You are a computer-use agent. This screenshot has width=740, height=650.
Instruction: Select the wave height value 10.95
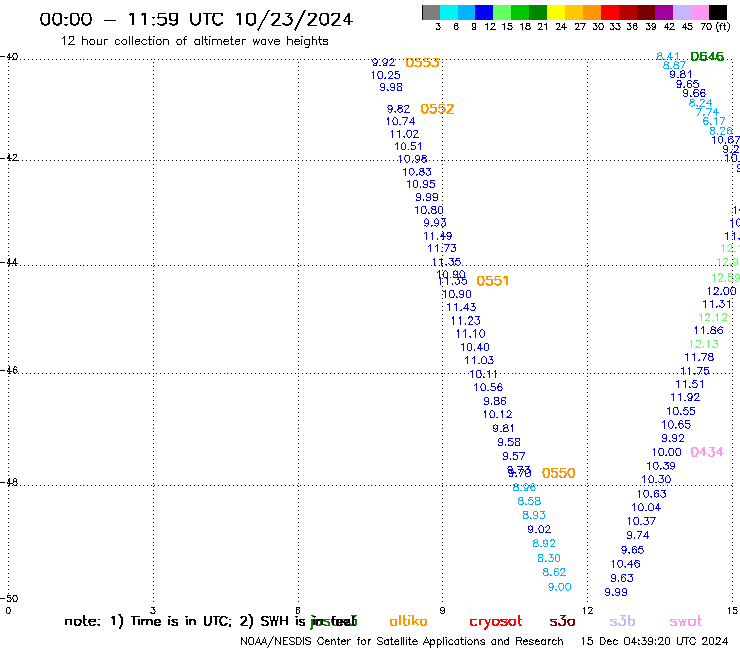pos(421,185)
